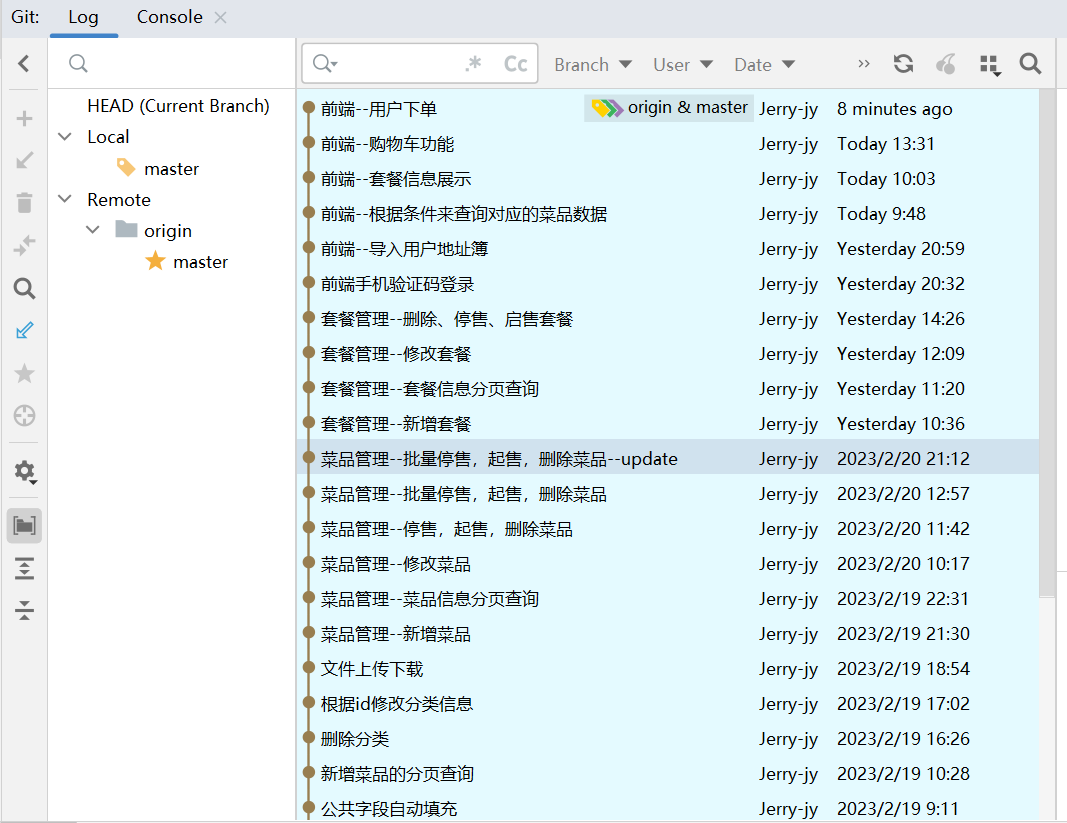
Task: Select commit 套餐管理--修改套餐
Action: [668, 354]
